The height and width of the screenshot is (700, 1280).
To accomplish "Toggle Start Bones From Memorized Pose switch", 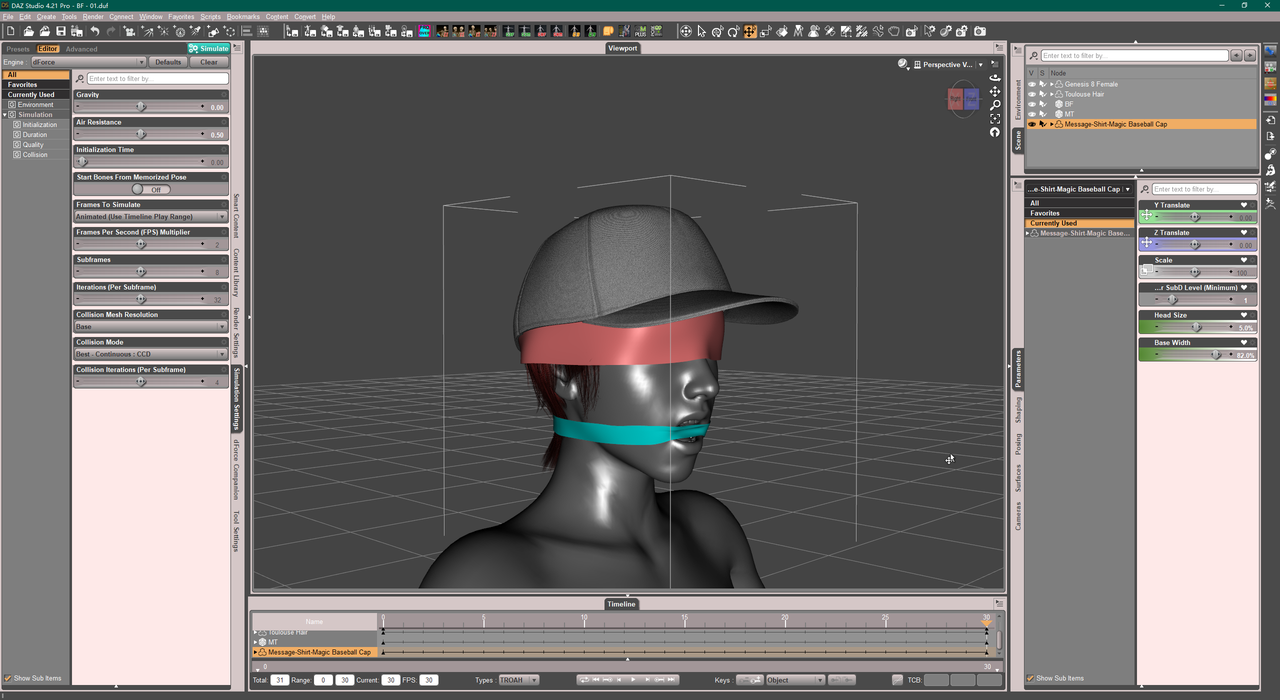I will (151, 189).
